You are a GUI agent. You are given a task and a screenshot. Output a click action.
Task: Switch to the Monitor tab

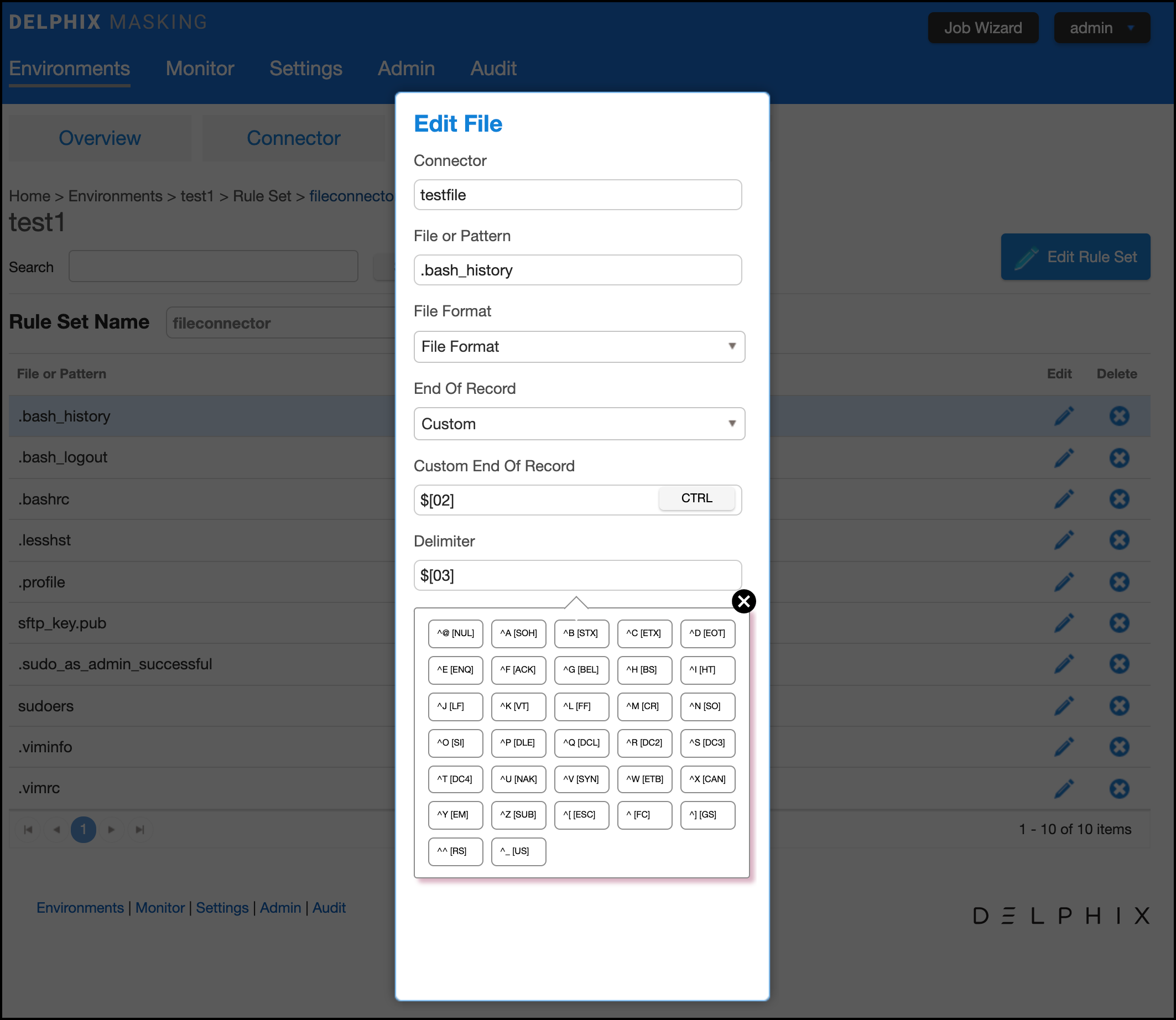[x=200, y=69]
